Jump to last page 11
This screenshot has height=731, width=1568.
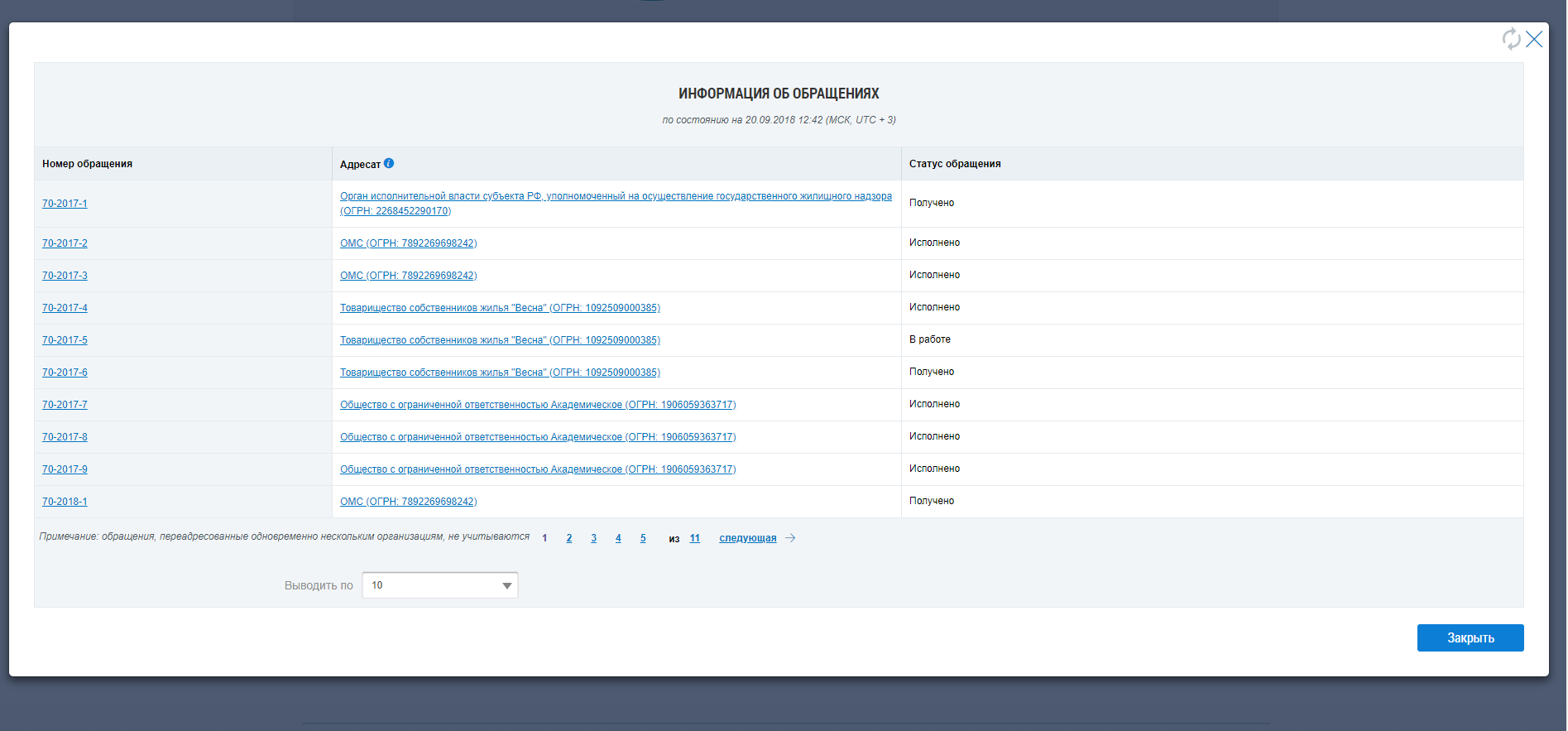(x=695, y=538)
